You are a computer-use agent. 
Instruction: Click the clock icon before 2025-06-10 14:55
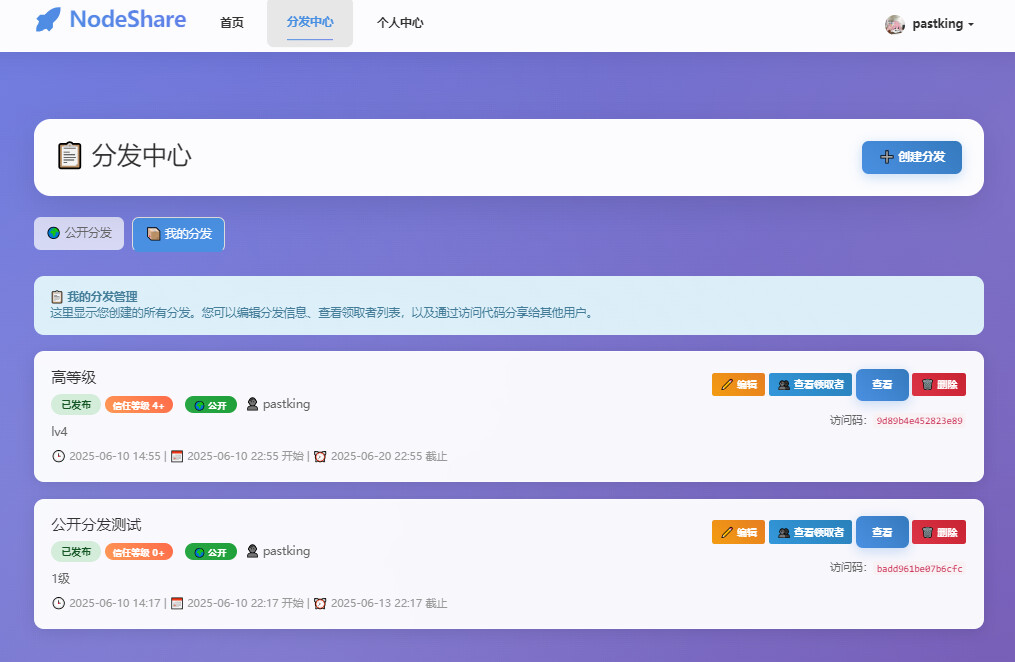(58, 456)
